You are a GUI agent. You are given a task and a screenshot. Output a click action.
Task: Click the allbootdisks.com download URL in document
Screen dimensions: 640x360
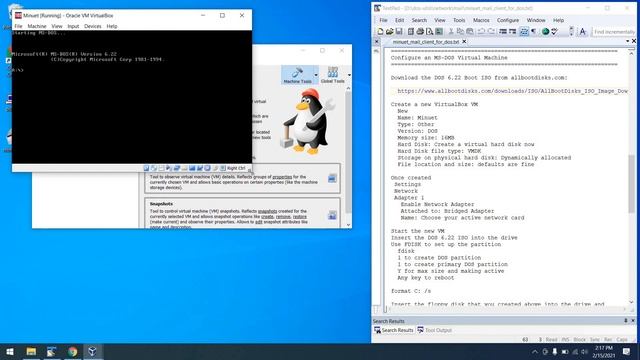512,91
